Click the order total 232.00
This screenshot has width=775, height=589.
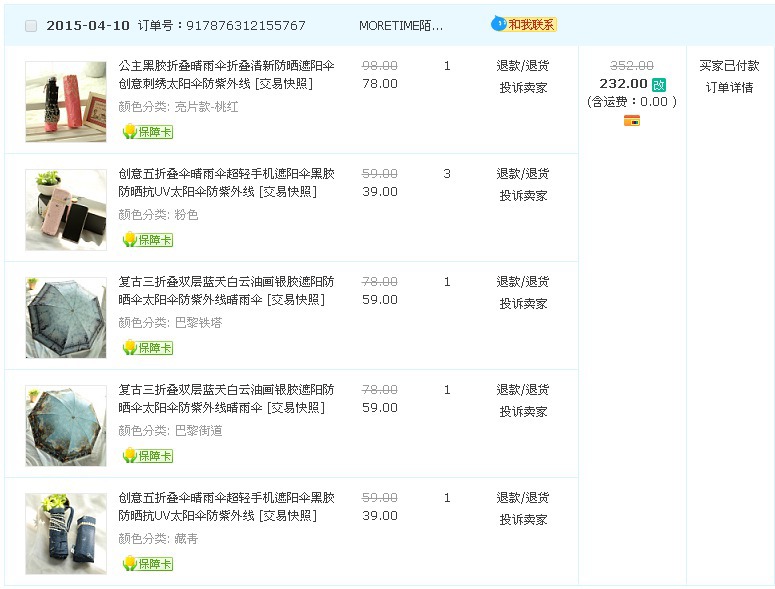[623, 84]
